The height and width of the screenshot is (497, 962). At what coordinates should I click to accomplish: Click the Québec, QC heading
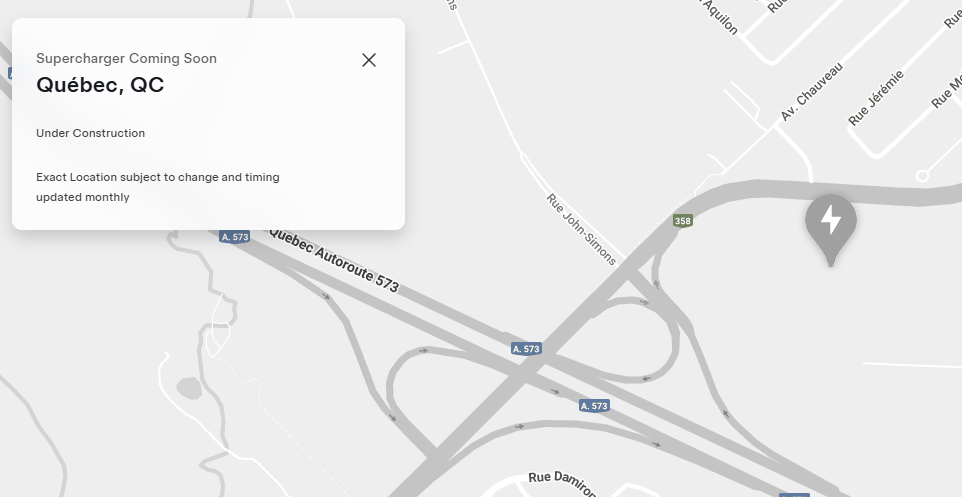point(100,85)
